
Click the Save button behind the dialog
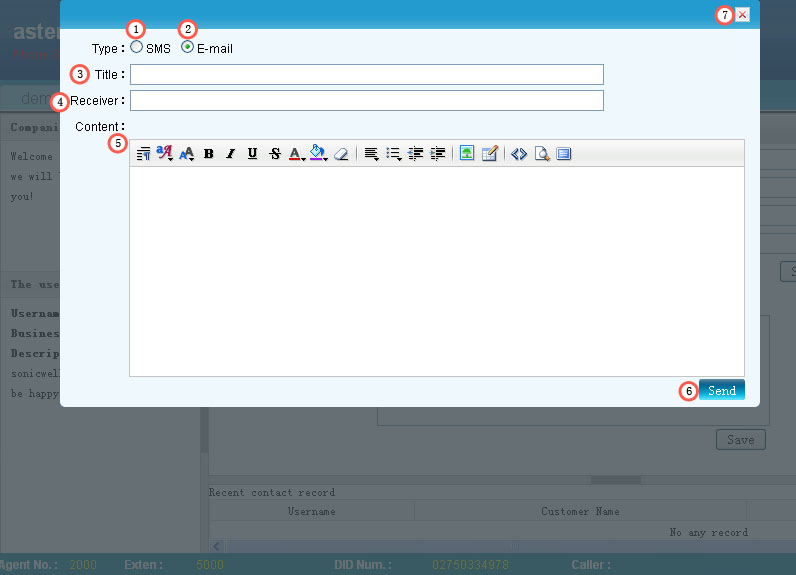click(741, 439)
